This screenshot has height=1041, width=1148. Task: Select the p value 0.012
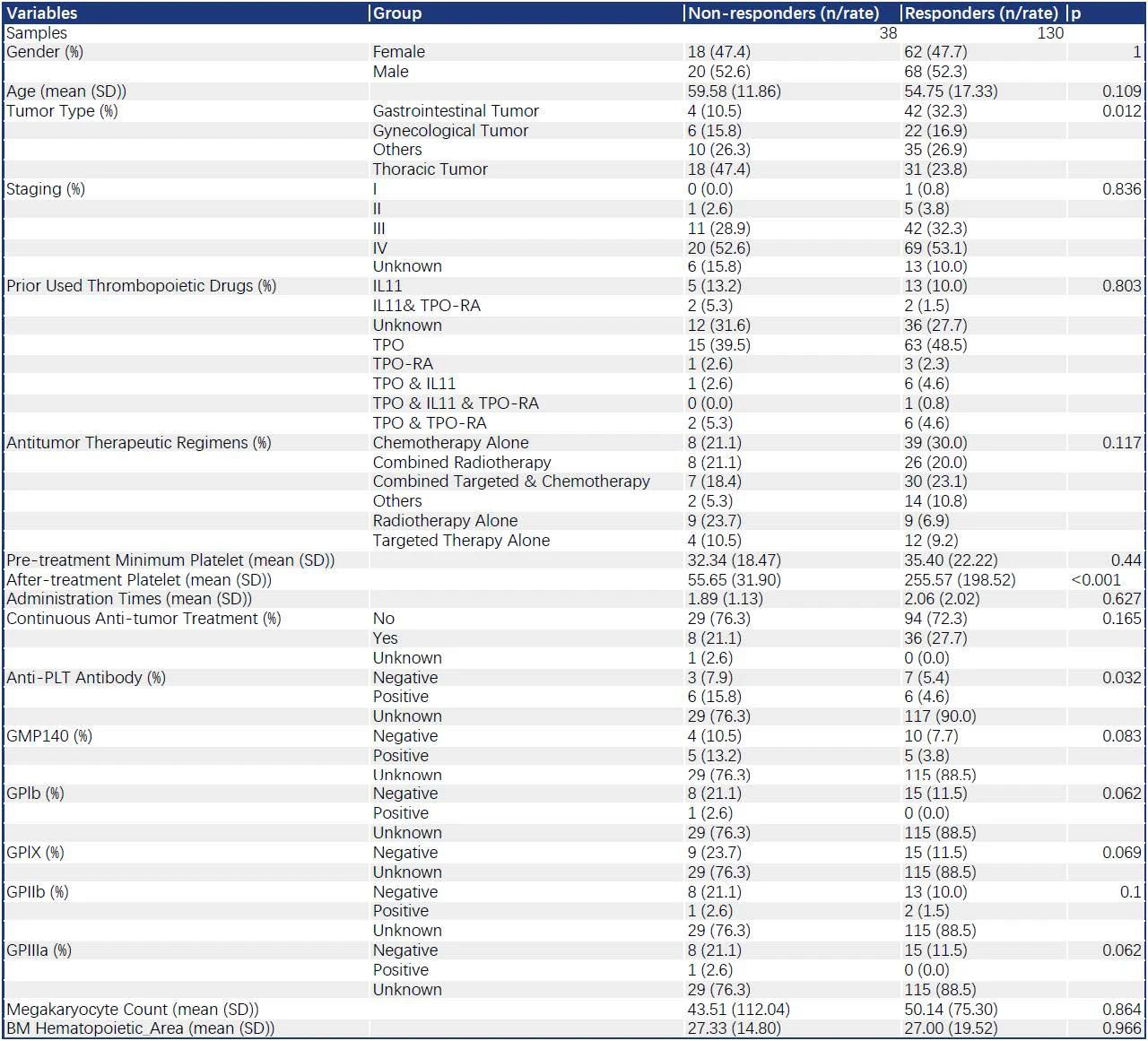coord(1122,111)
